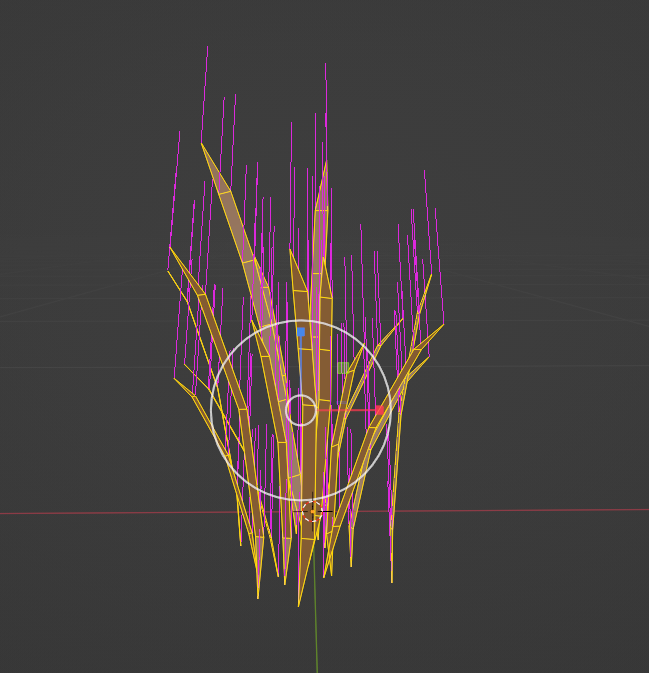This screenshot has width=649, height=673.
Task: Click the blue Z-axis gizmo handle
Action: [x=301, y=332]
